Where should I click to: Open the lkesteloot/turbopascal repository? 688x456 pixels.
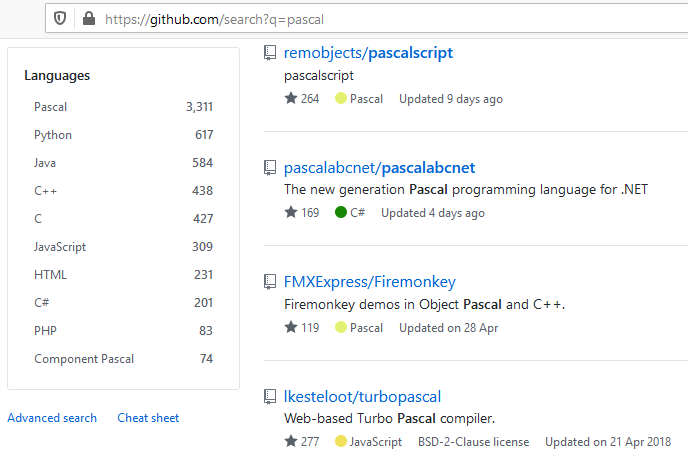(362, 397)
